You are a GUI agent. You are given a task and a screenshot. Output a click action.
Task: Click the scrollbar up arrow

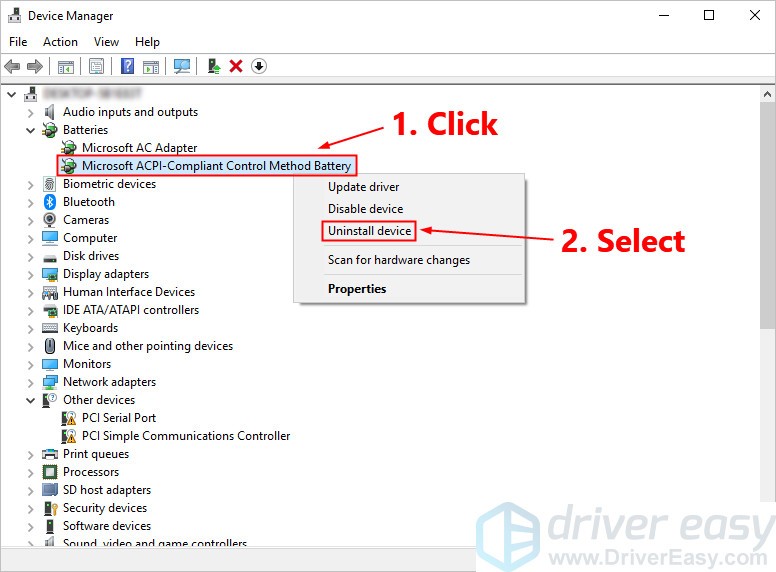[768, 94]
